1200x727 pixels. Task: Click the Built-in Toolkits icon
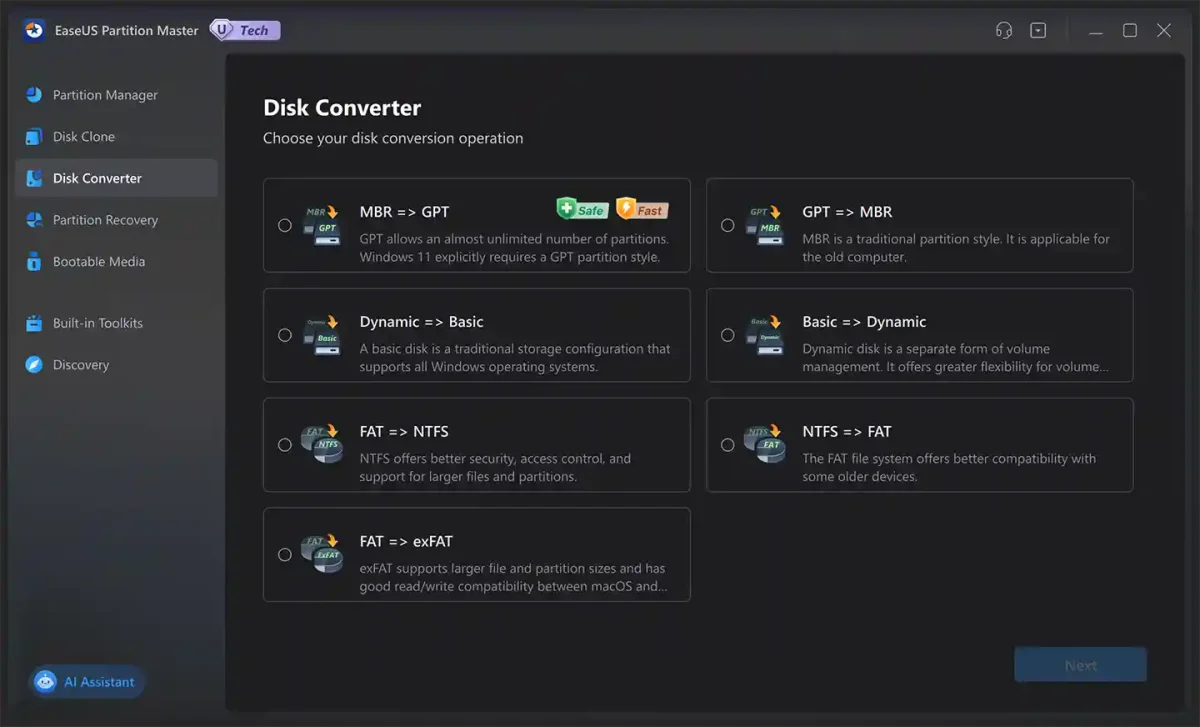pos(34,324)
